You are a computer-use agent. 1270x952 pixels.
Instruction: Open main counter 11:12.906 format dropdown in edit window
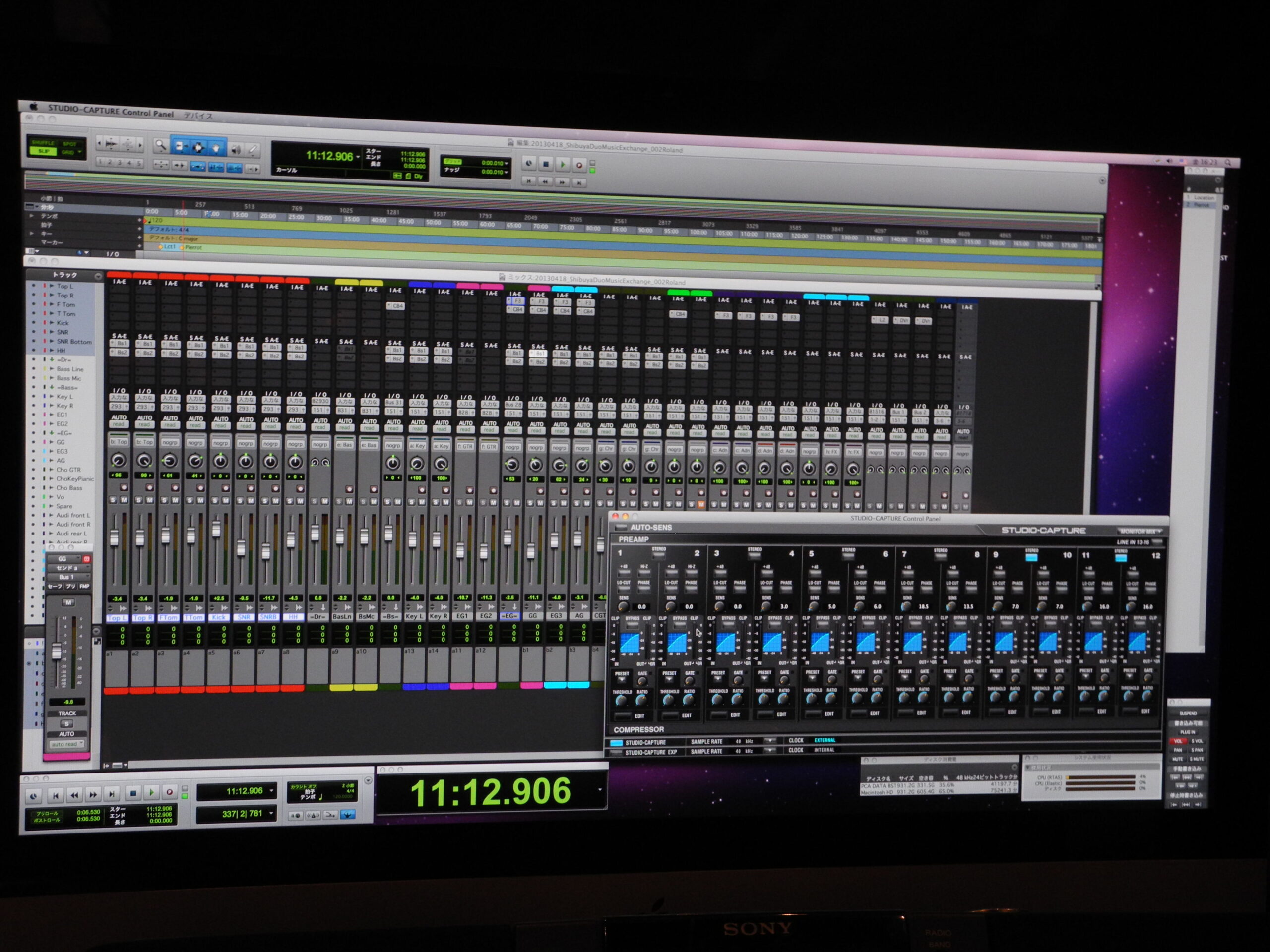click(x=358, y=157)
